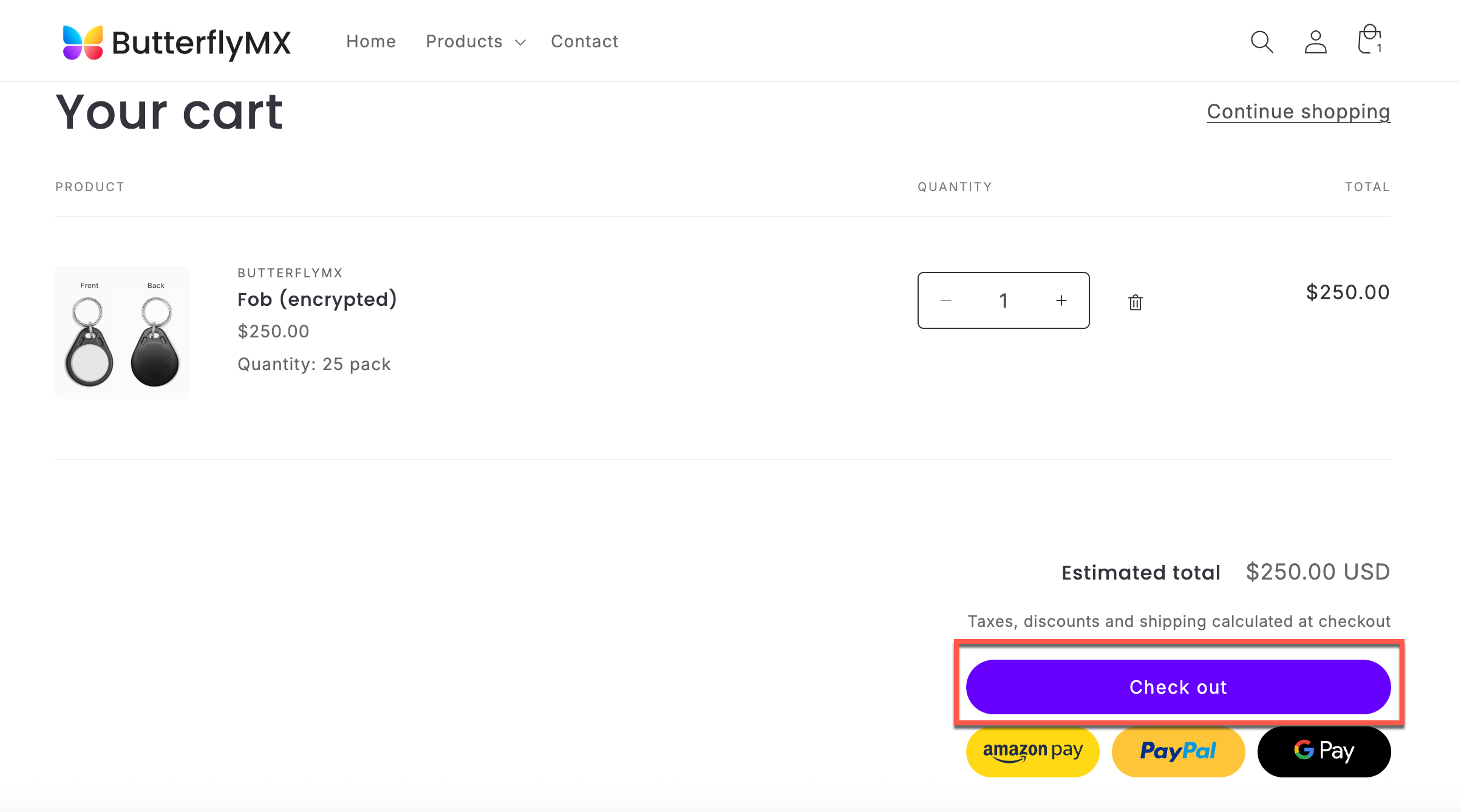Open the search magnifier icon
Screen dimensions: 1461x812
pos(1262,42)
